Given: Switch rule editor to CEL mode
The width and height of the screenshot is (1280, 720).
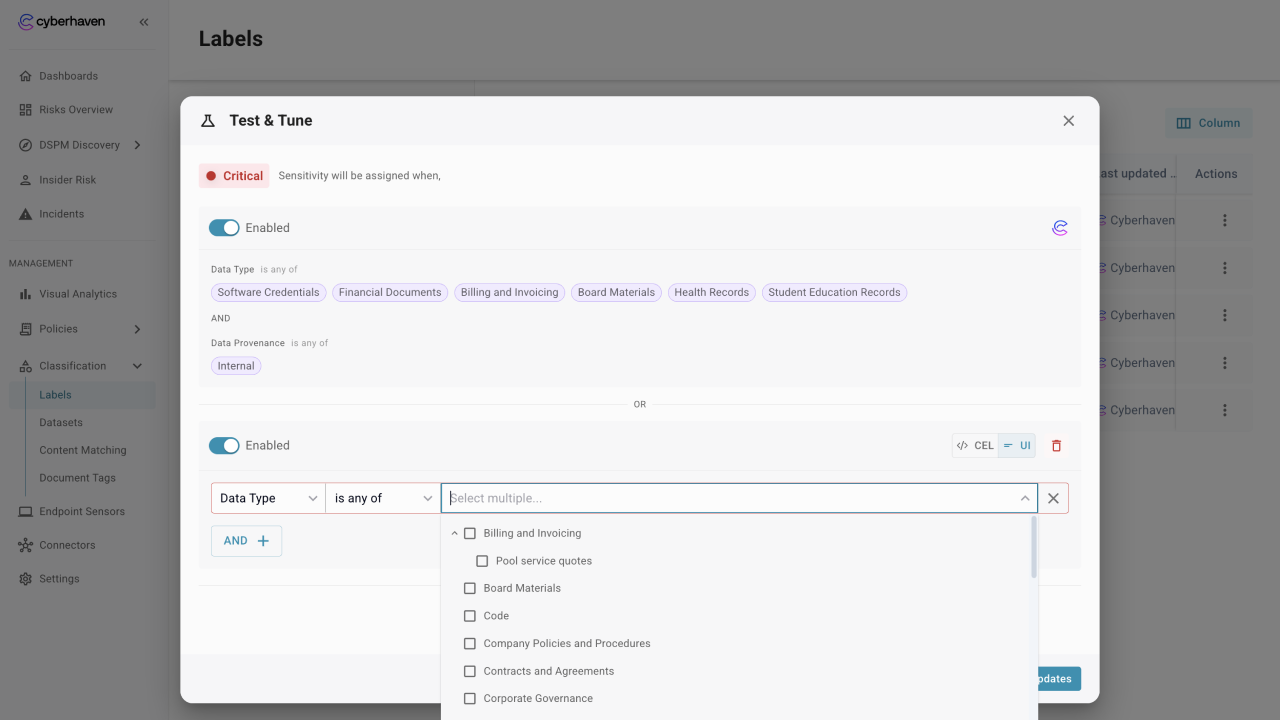Looking at the screenshot, I should tap(975, 446).
